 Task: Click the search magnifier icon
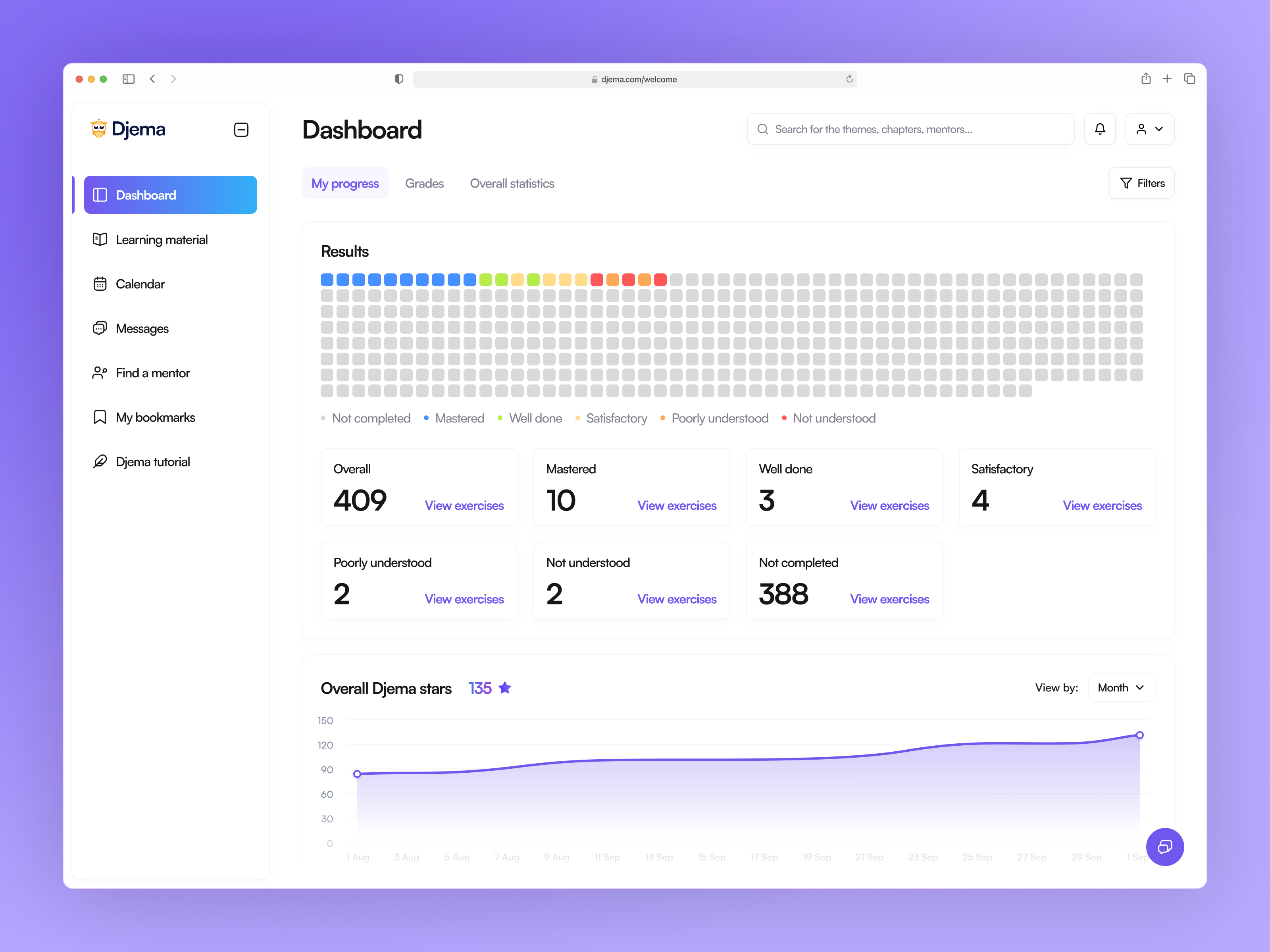click(x=762, y=129)
